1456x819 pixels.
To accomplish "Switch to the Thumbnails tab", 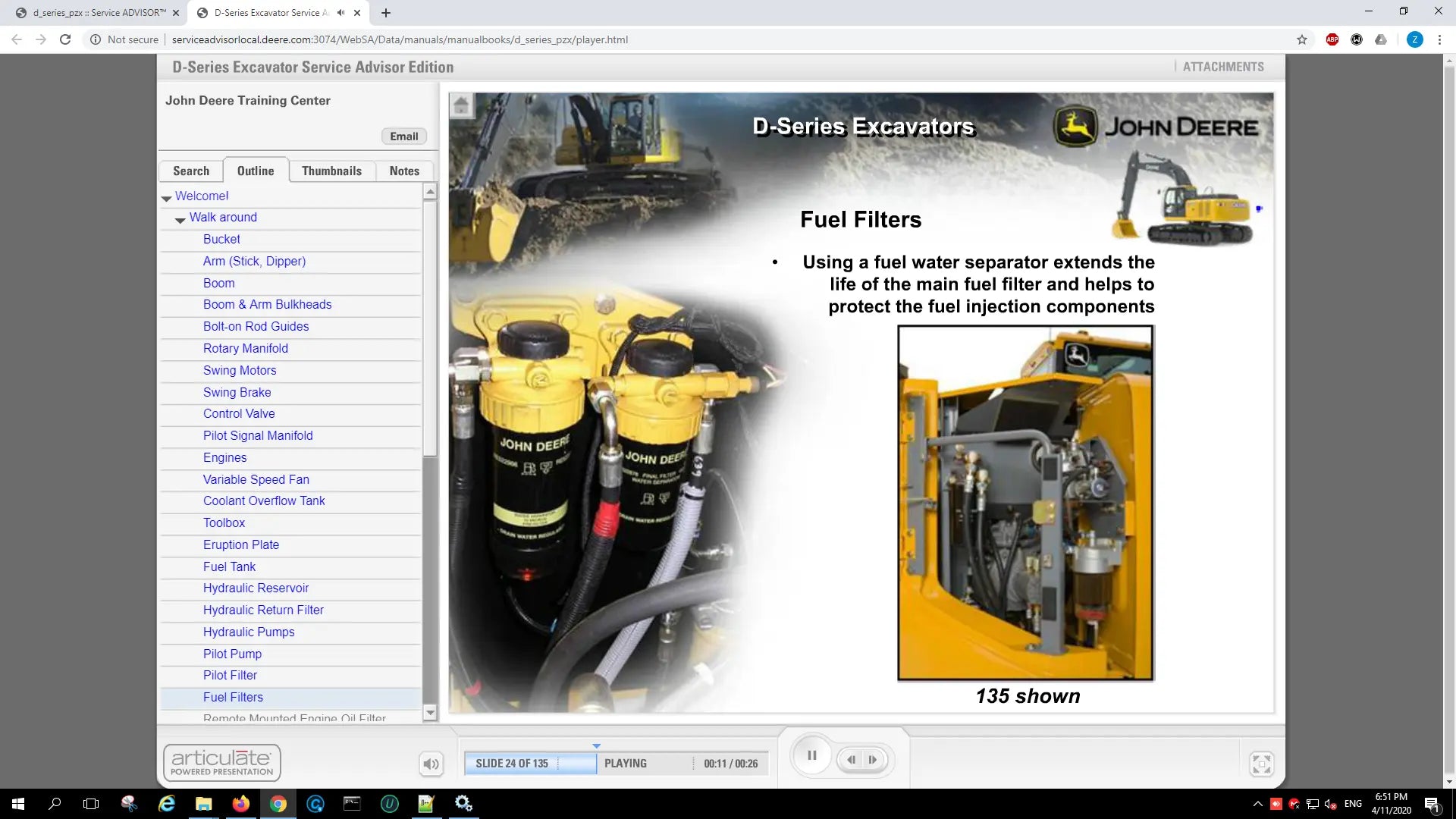I will (331, 170).
